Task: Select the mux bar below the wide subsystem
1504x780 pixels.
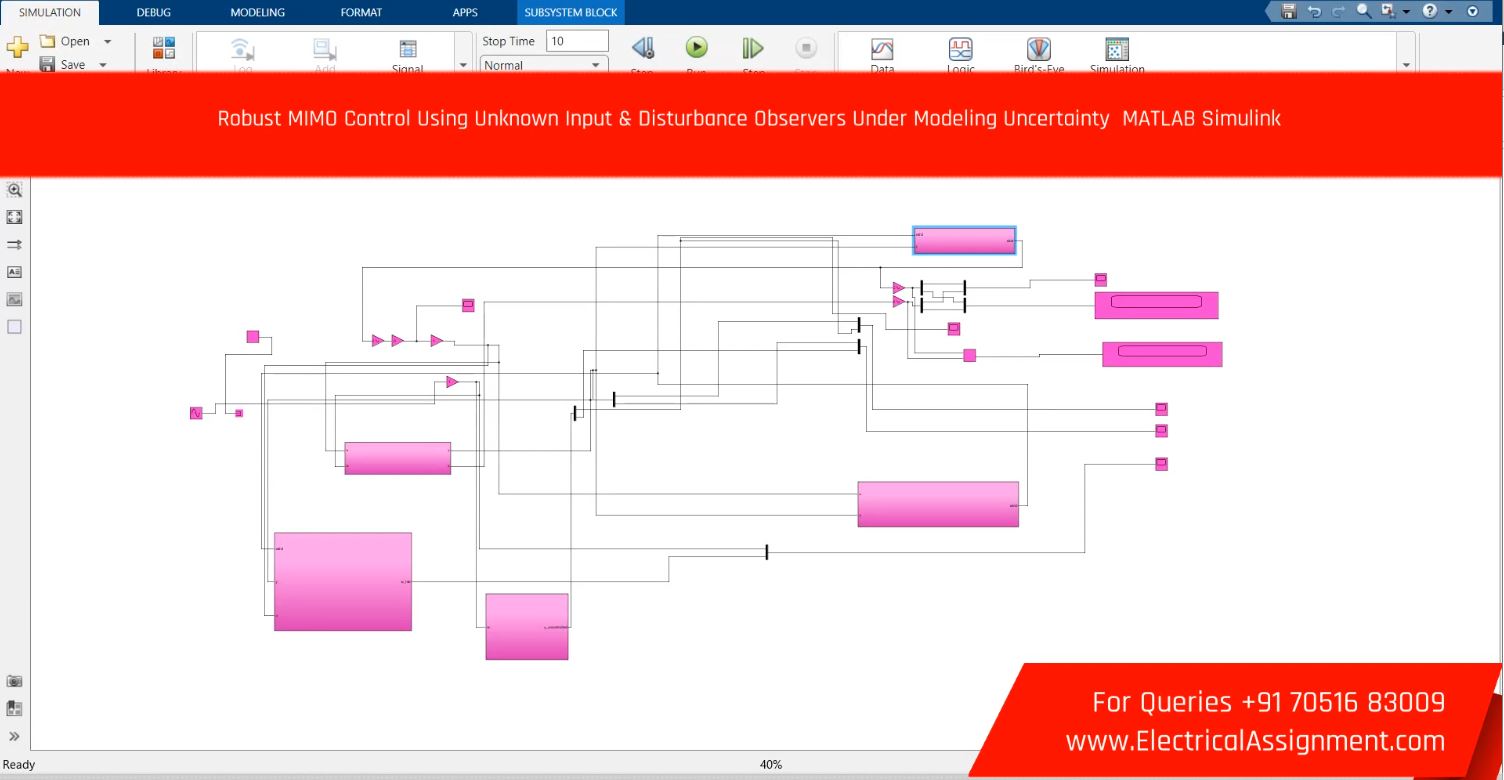Action: click(767, 552)
